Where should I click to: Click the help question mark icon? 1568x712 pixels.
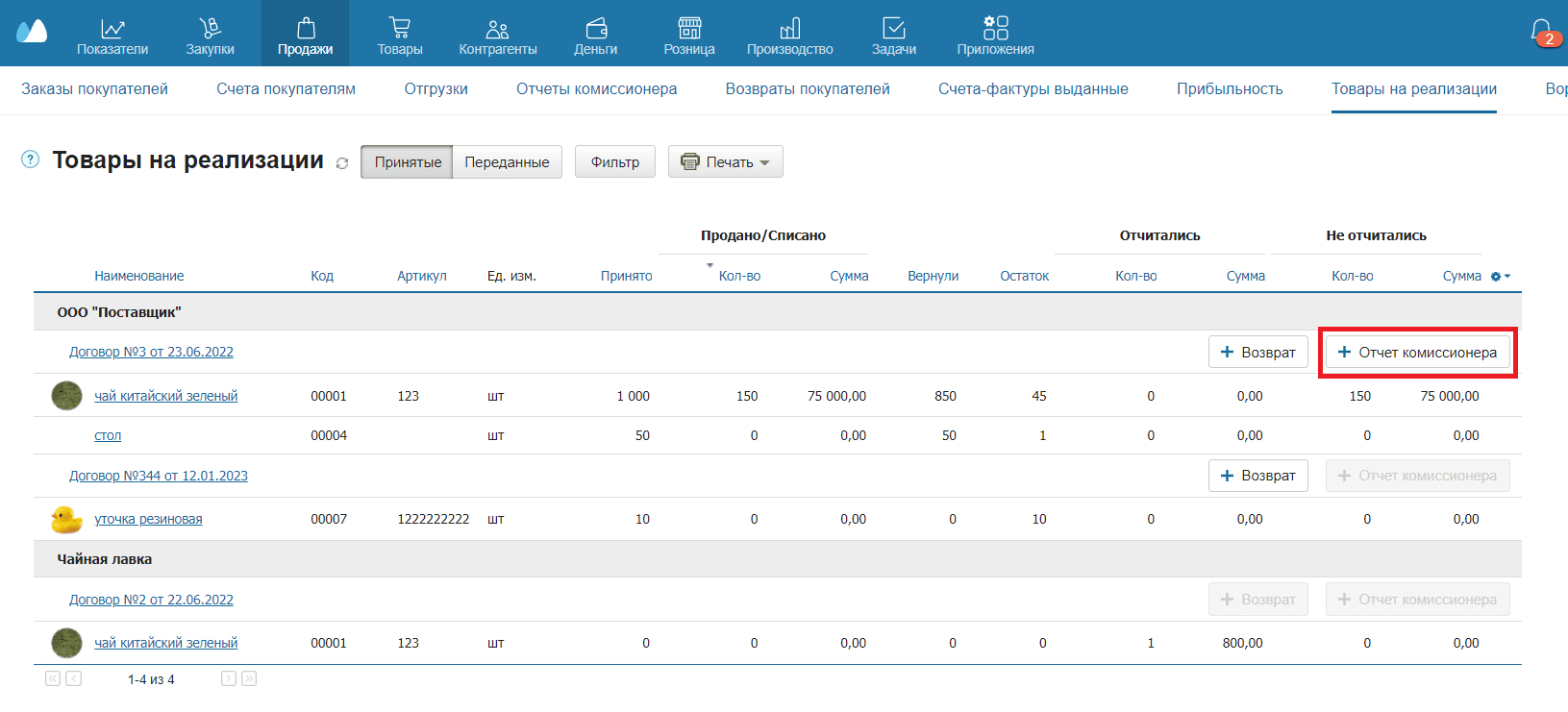click(x=31, y=160)
